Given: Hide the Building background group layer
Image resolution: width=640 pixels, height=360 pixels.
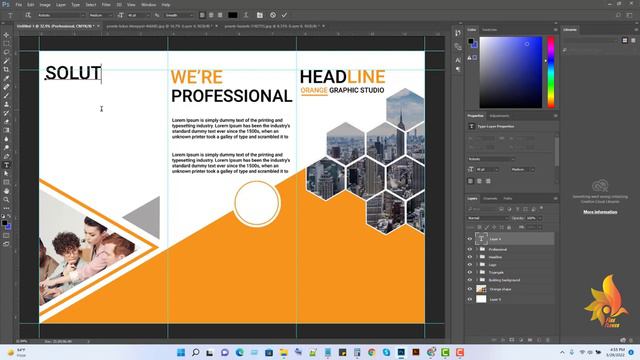Looking at the screenshot, I should pyautogui.click(x=469, y=280).
